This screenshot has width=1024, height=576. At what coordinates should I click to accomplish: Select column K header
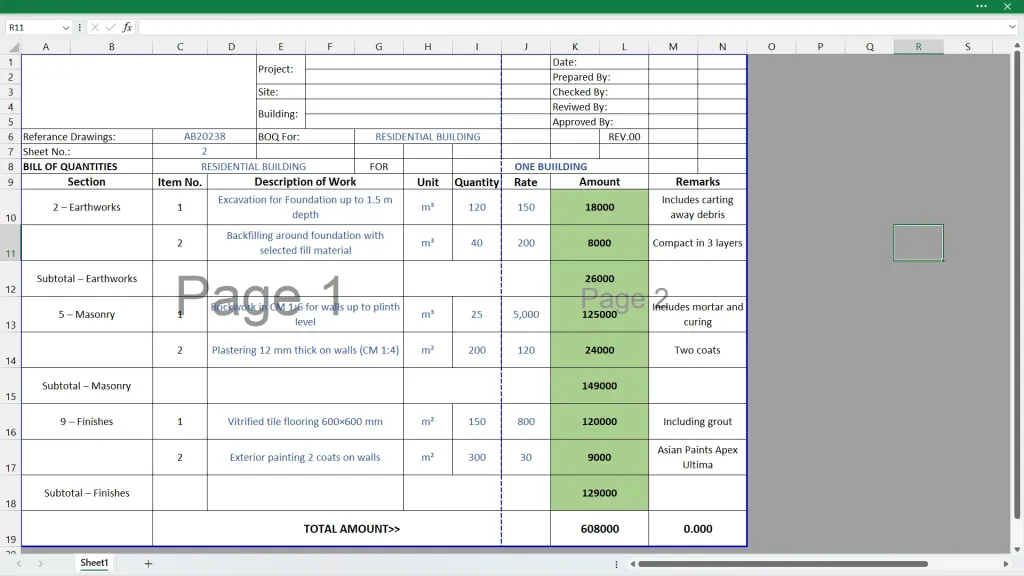tap(575, 47)
